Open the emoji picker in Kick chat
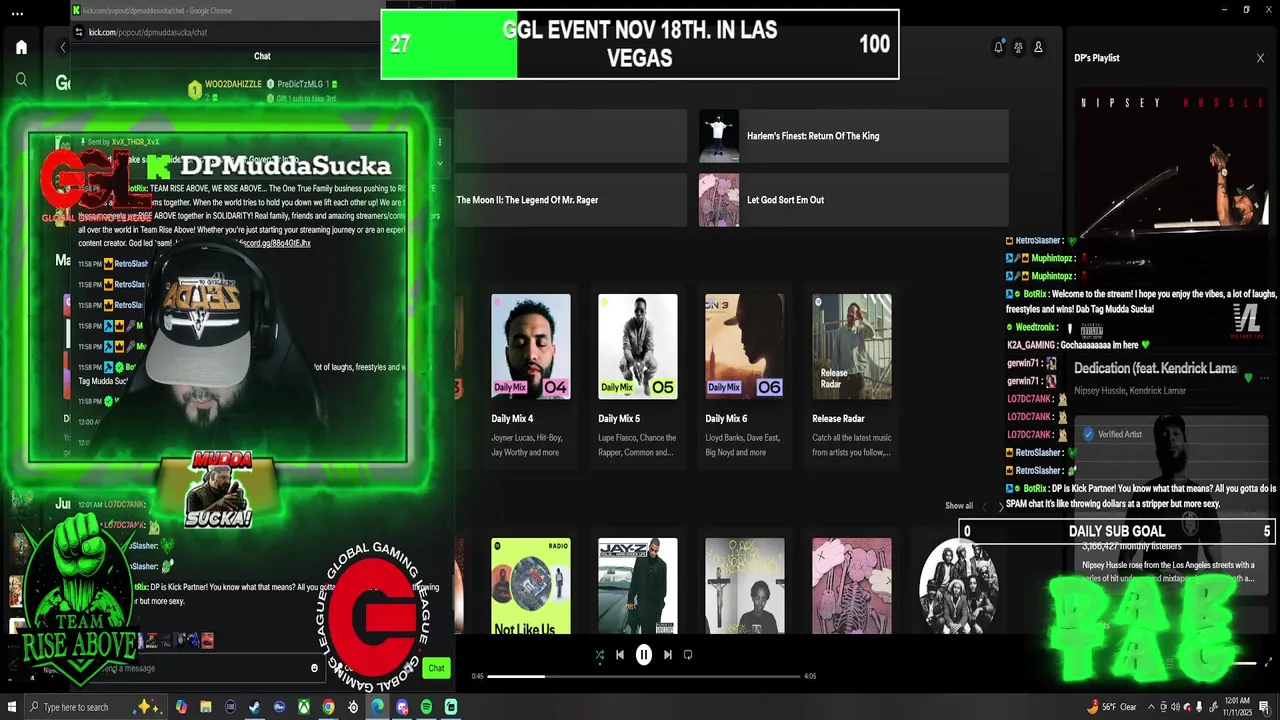Image resolution: width=1280 pixels, height=720 pixels. click(314, 668)
